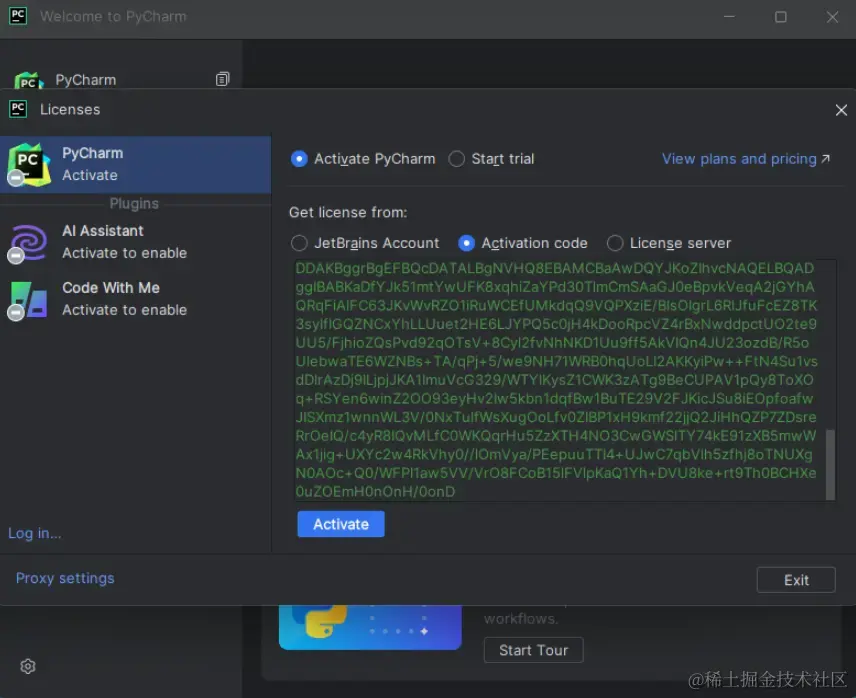This screenshot has height=698, width=856.
Task: Select Code With Me plugin entry
Action: (x=135, y=299)
